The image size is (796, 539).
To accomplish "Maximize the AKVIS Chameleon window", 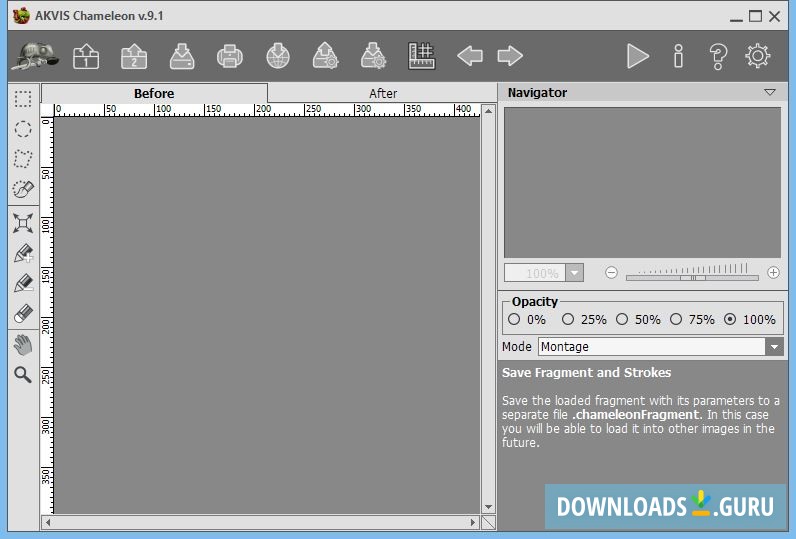I will point(755,16).
